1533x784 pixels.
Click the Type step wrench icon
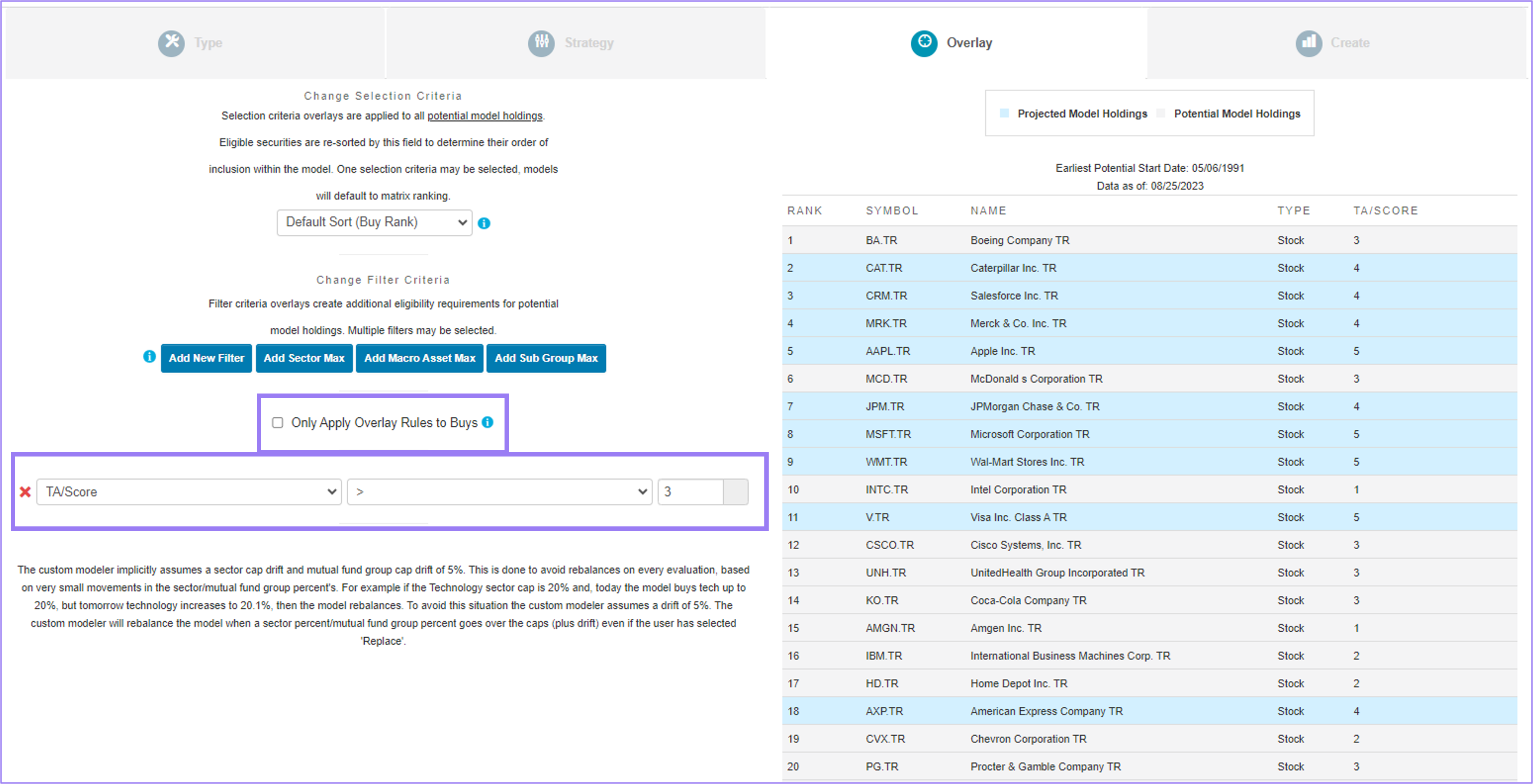tap(171, 43)
